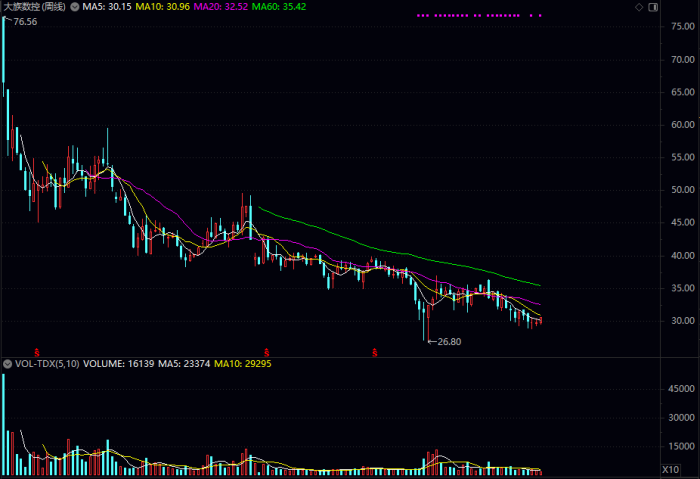This screenshot has width=700, height=479.
Task: Click the 76.56 highest price annotation
Action: tap(24, 22)
